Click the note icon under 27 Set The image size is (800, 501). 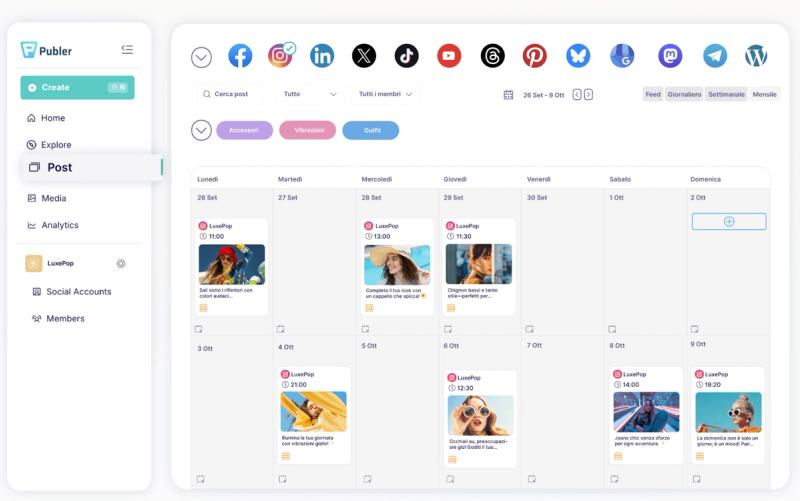tap(281, 329)
